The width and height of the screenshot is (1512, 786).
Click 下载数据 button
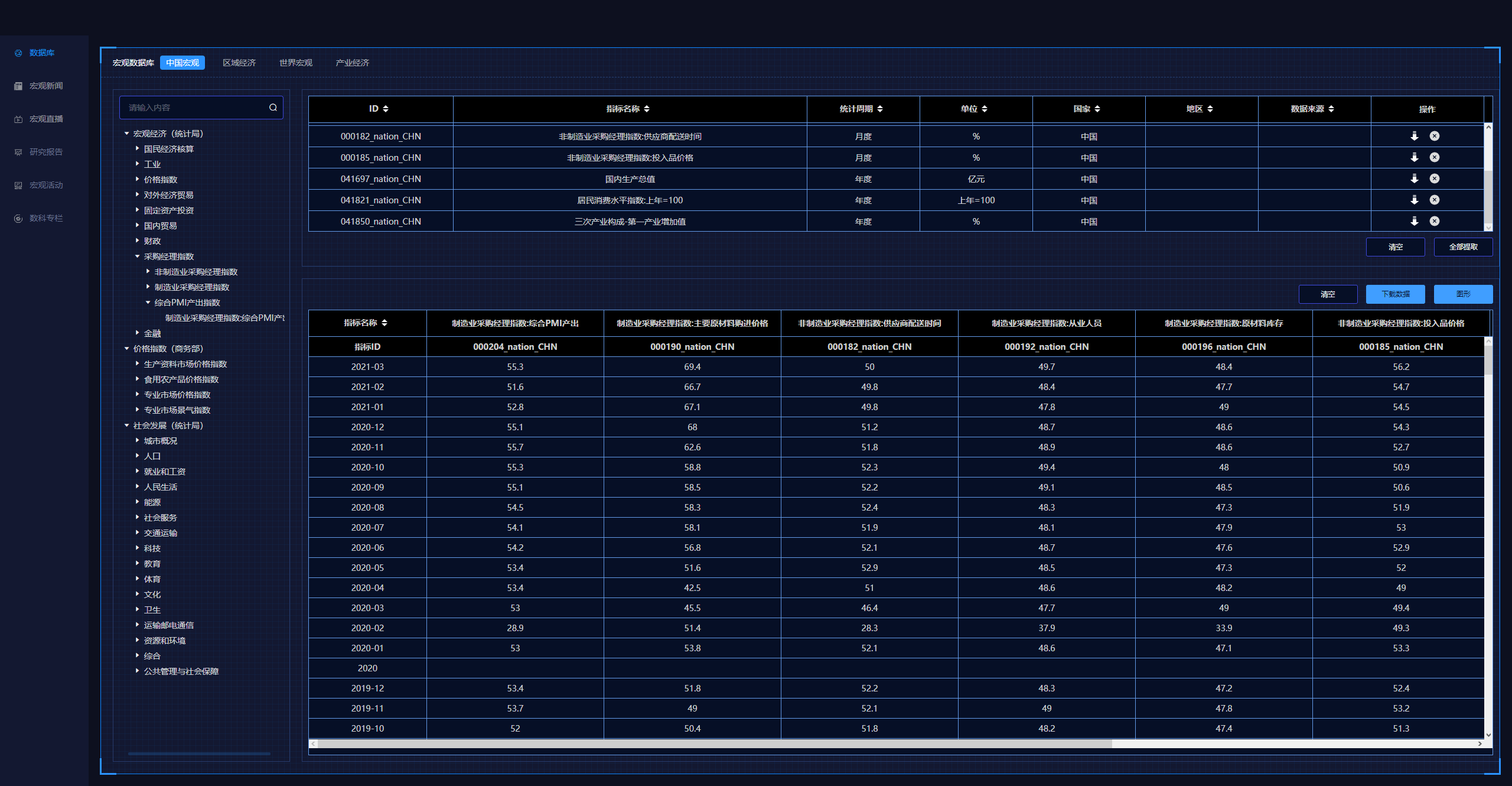click(x=1396, y=294)
